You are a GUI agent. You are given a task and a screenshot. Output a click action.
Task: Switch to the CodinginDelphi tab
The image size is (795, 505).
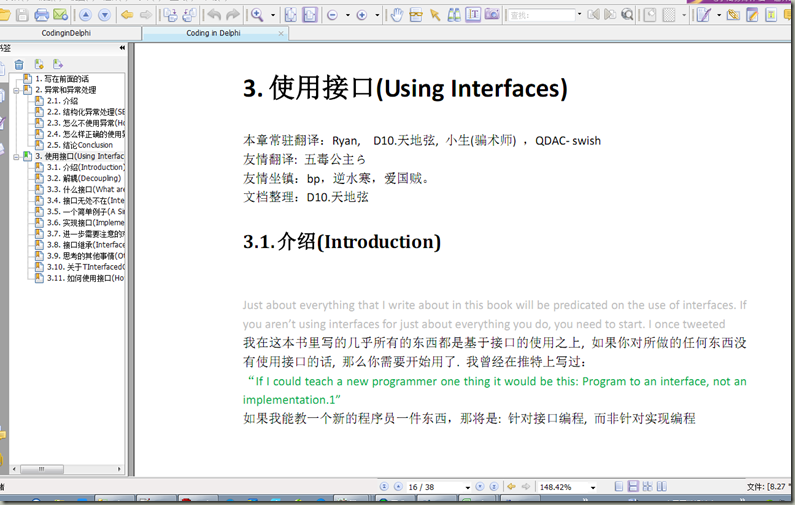click(x=66, y=33)
